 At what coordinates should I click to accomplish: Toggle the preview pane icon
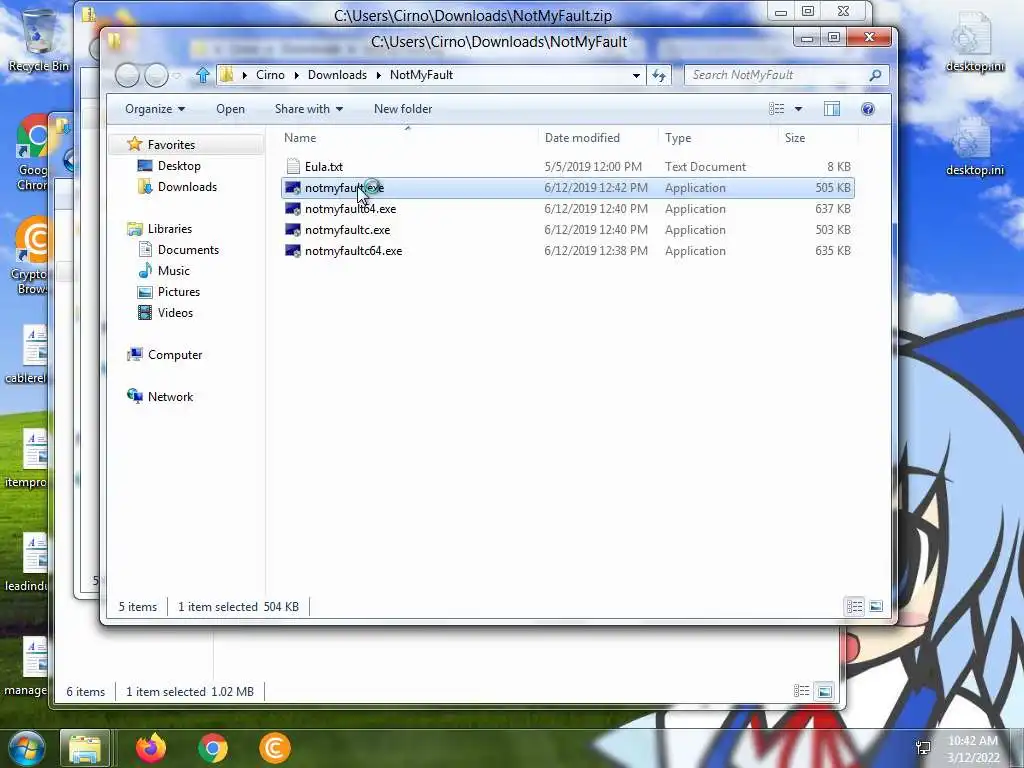(x=831, y=109)
